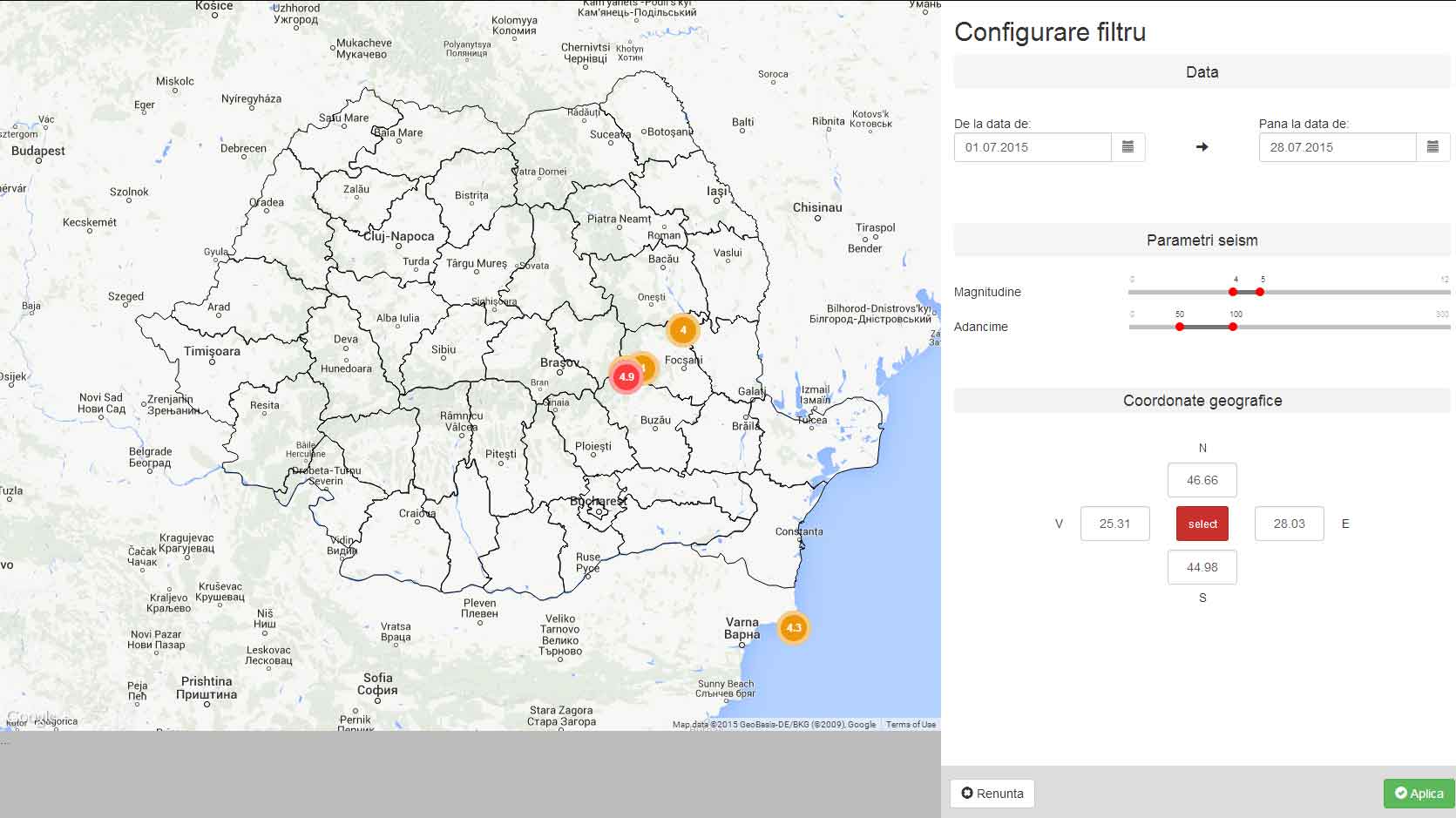This screenshot has width=1456, height=818.
Task: Click the South latitude field 44.98
Action: [1202, 567]
